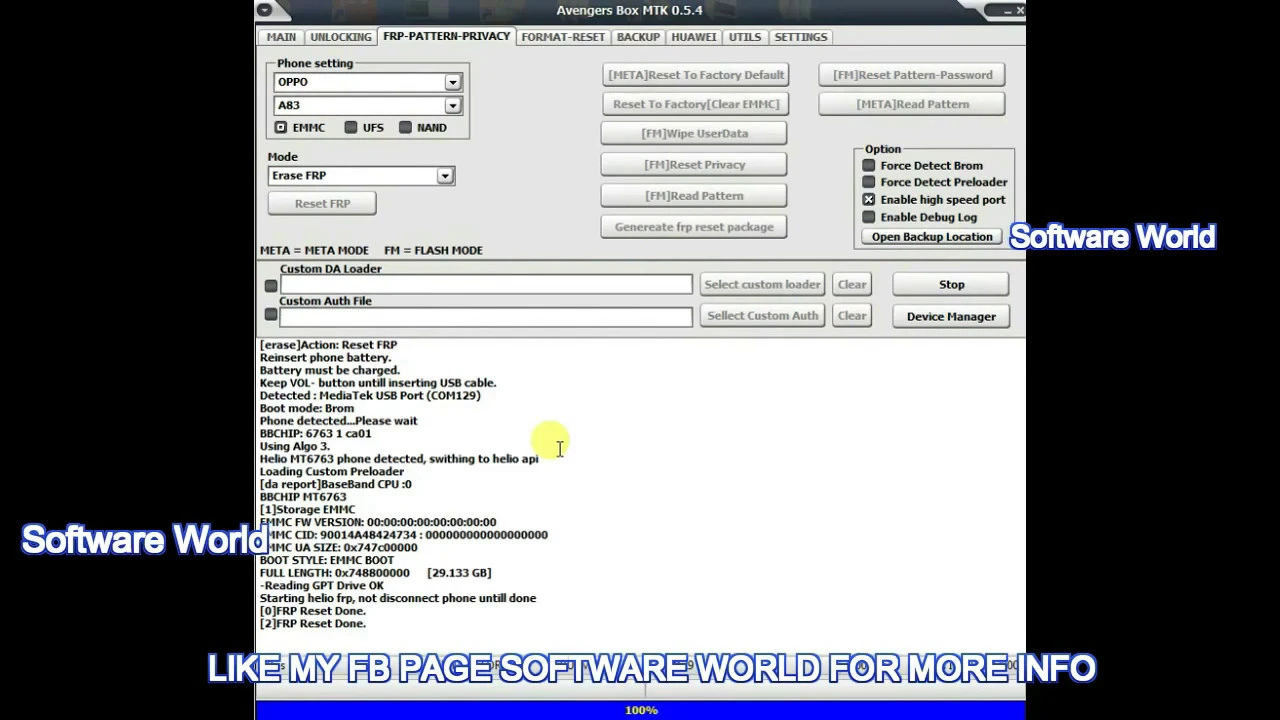Open the UNLOCKING tab
The width and height of the screenshot is (1280, 720).
pos(341,37)
